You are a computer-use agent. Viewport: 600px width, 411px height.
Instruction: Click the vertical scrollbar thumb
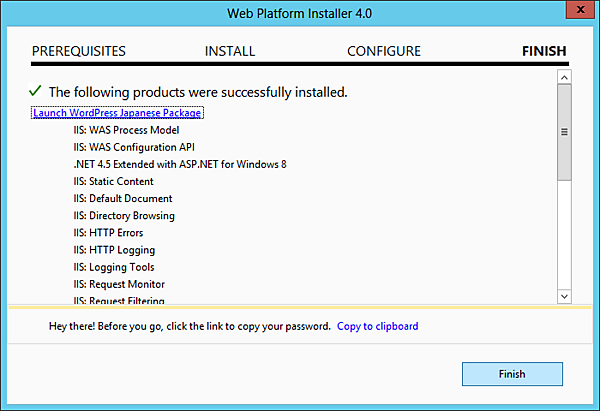point(564,132)
